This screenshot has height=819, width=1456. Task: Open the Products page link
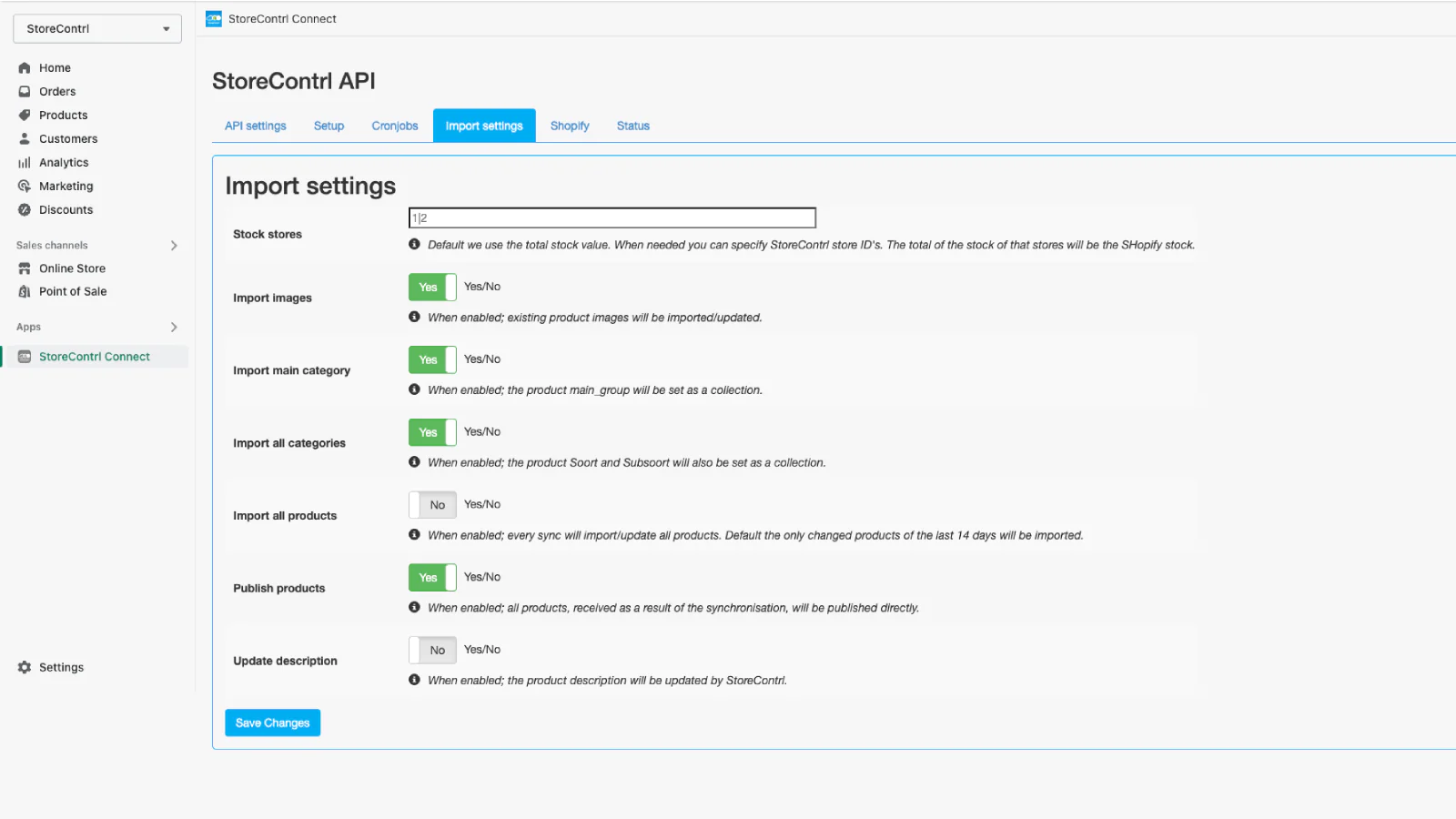[x=64, y=116]
